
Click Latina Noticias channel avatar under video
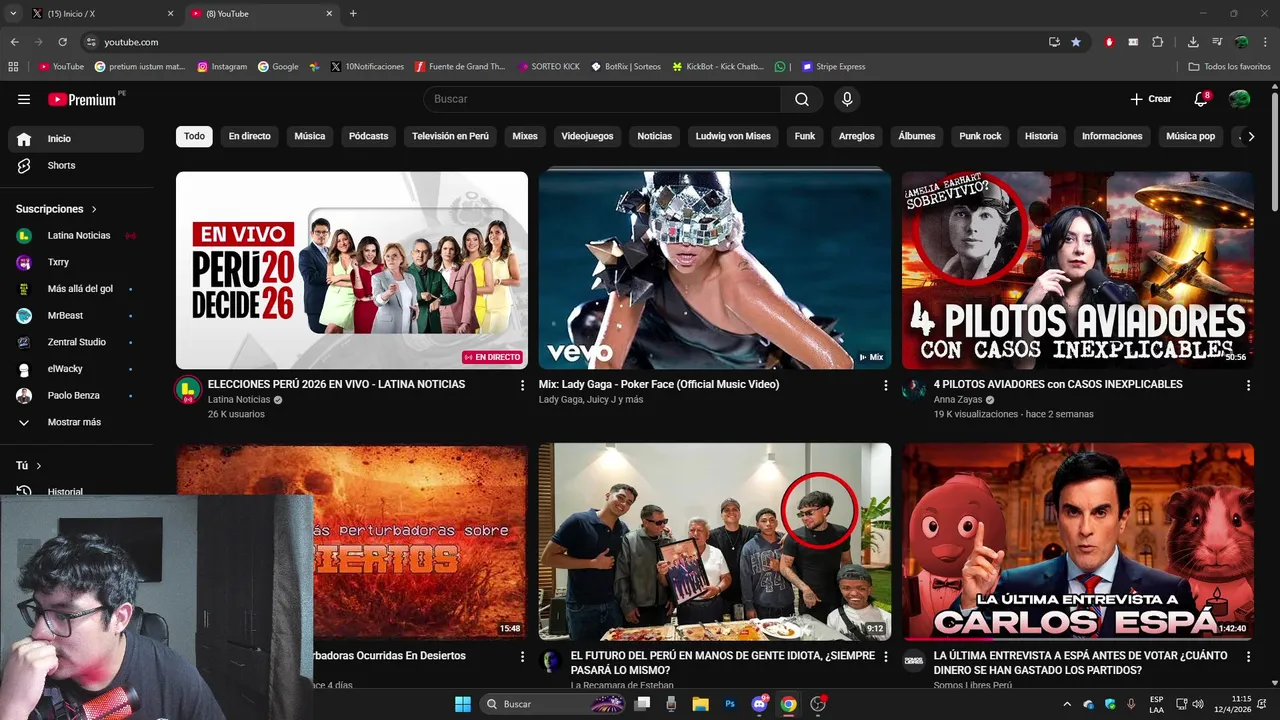(x=188, y=390)
